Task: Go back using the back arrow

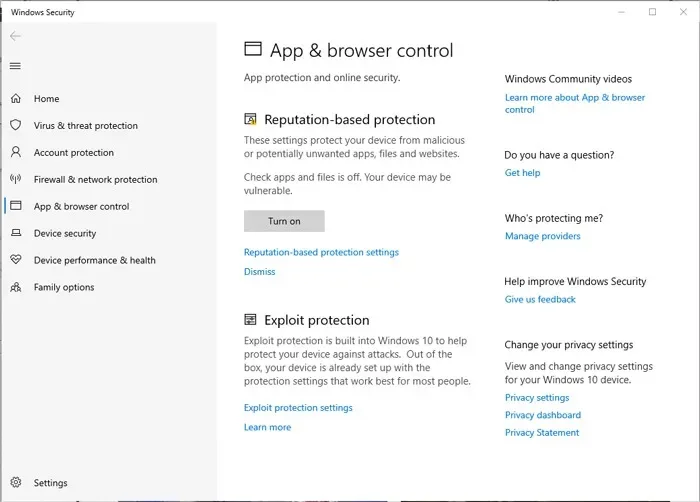Action: (15, 36)
